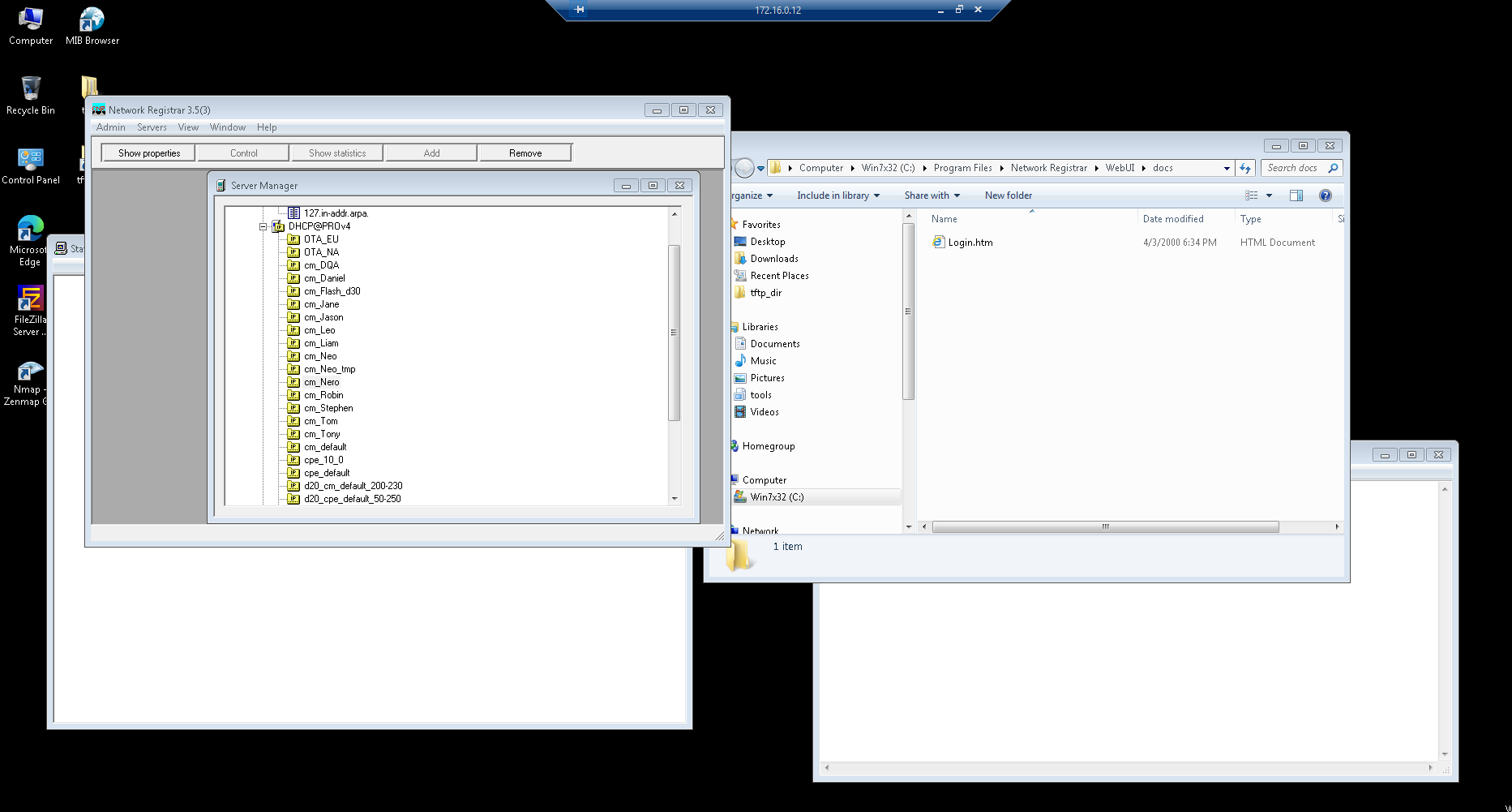Viewport: 1512px width, 812px height.
Task: Launch Microsoft Edge from the desktop
Action: pyautogui.click(x=30, y=241)
